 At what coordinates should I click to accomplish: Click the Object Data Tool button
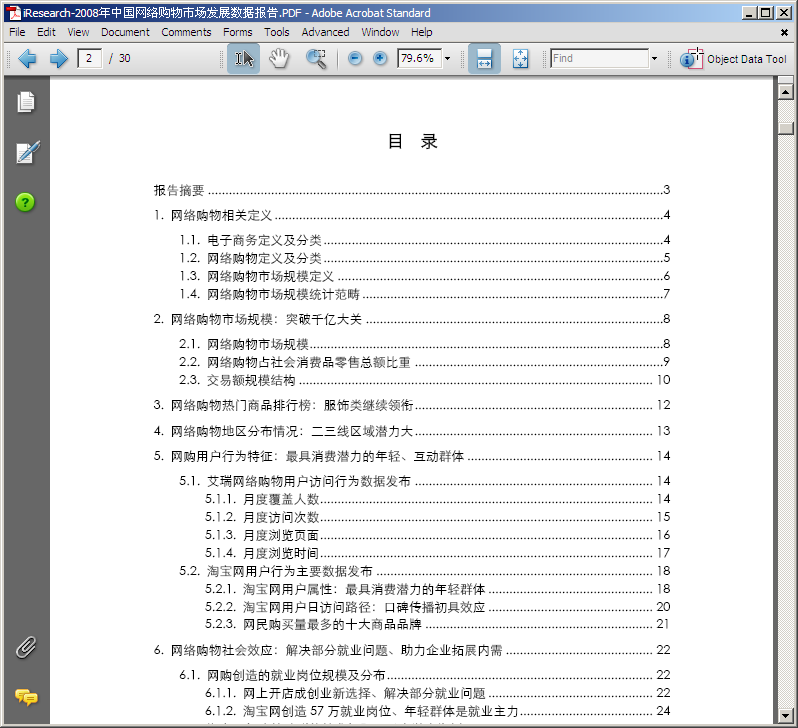pyautogui.click(x=734, y=59)
